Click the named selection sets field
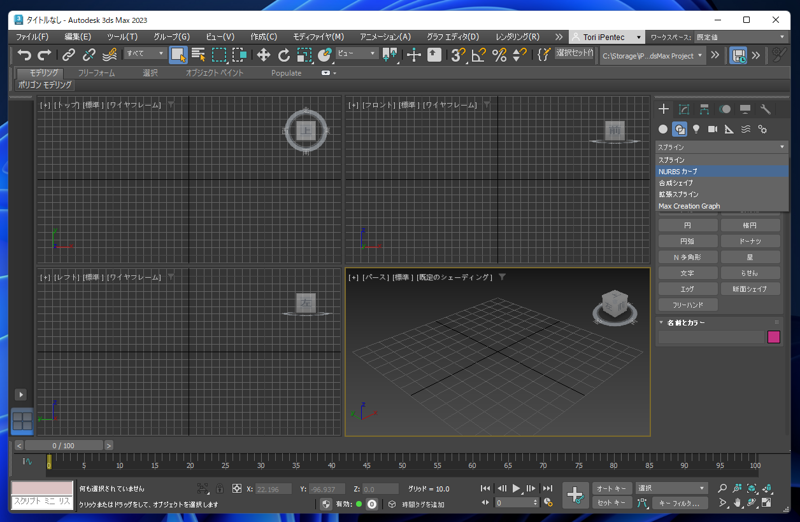The height and width of the screenshot is (522, 800). click(574, 53)
